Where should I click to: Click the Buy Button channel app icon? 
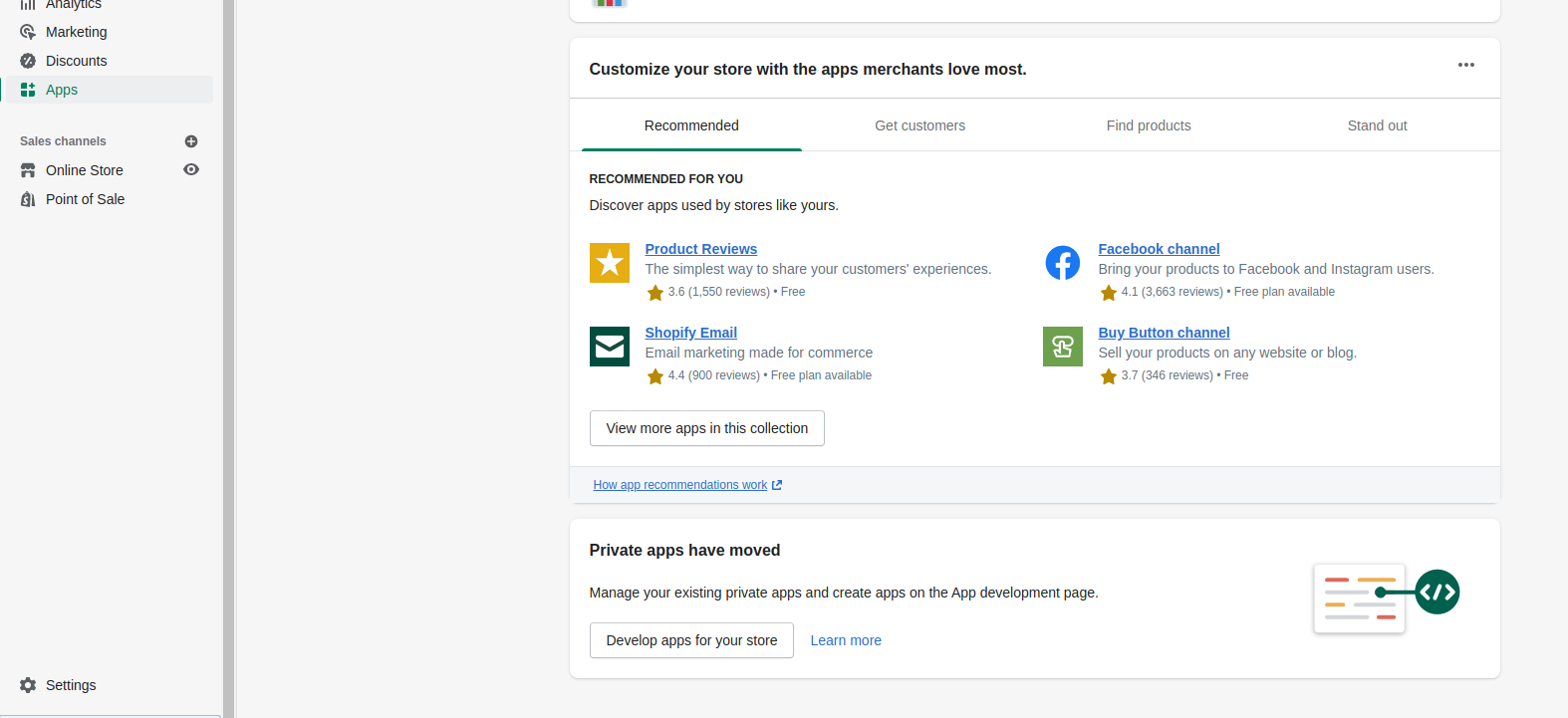click(x=1063, y=347)
